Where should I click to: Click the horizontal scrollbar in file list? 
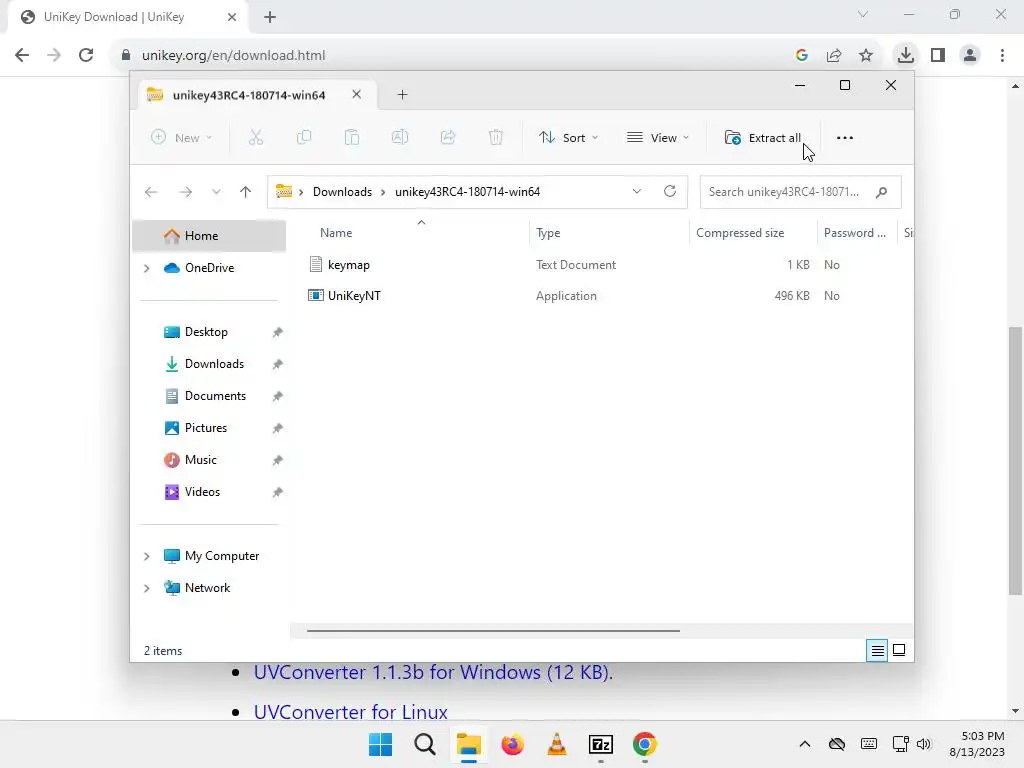point(493,631)
